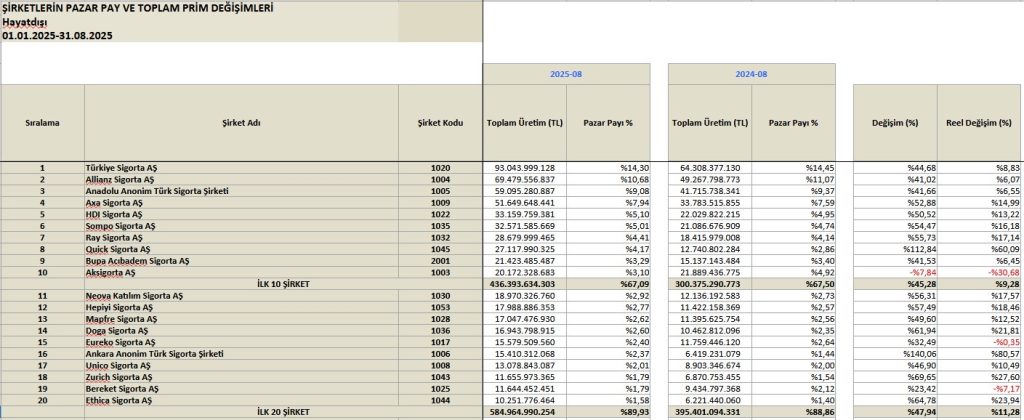Select the negative change '-%7,84'
This screenshot has width=1024, height=420.
click(895, 272)
